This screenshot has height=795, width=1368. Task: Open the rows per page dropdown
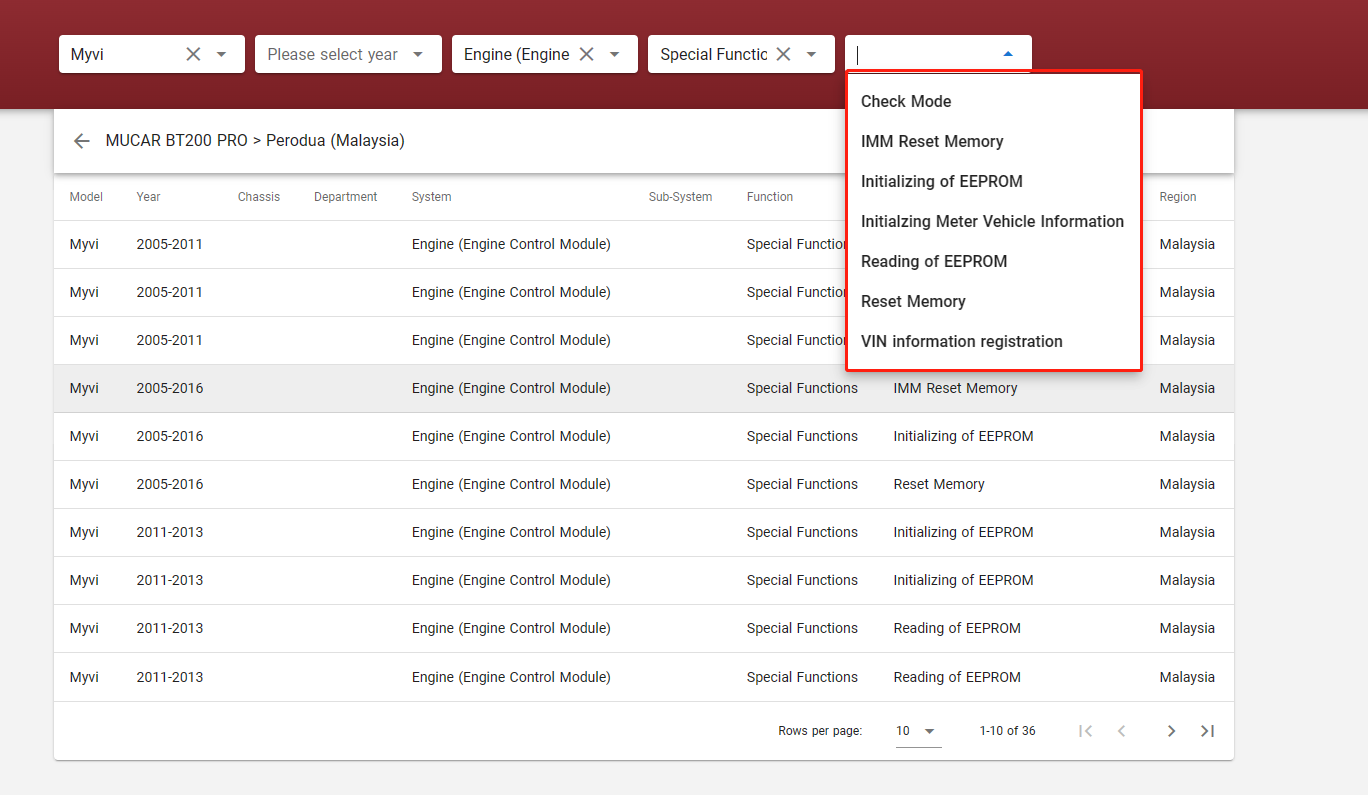pos(918,731)
